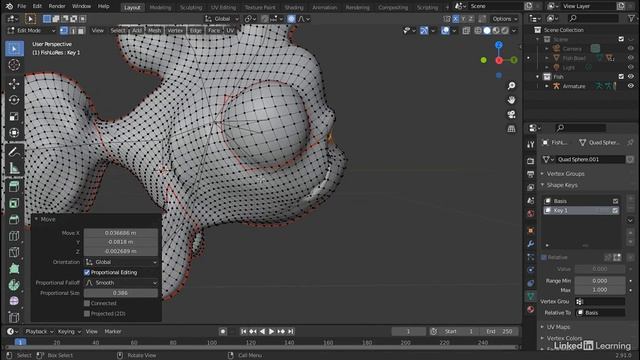Open the Edit Mode dropdown
640x360 pixels.
tap(31, 31)
